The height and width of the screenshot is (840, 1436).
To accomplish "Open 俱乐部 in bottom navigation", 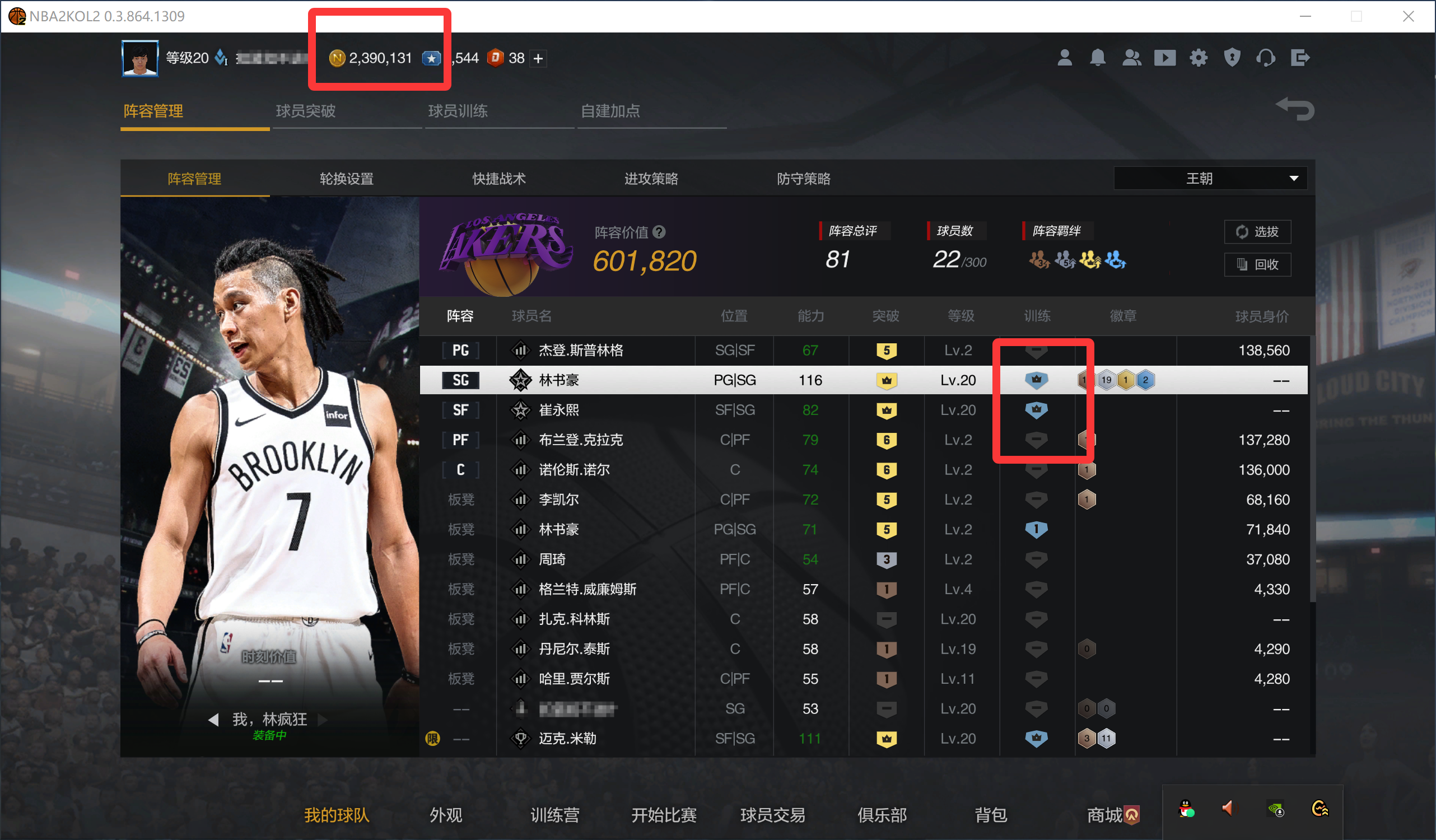I will point(882,814).
